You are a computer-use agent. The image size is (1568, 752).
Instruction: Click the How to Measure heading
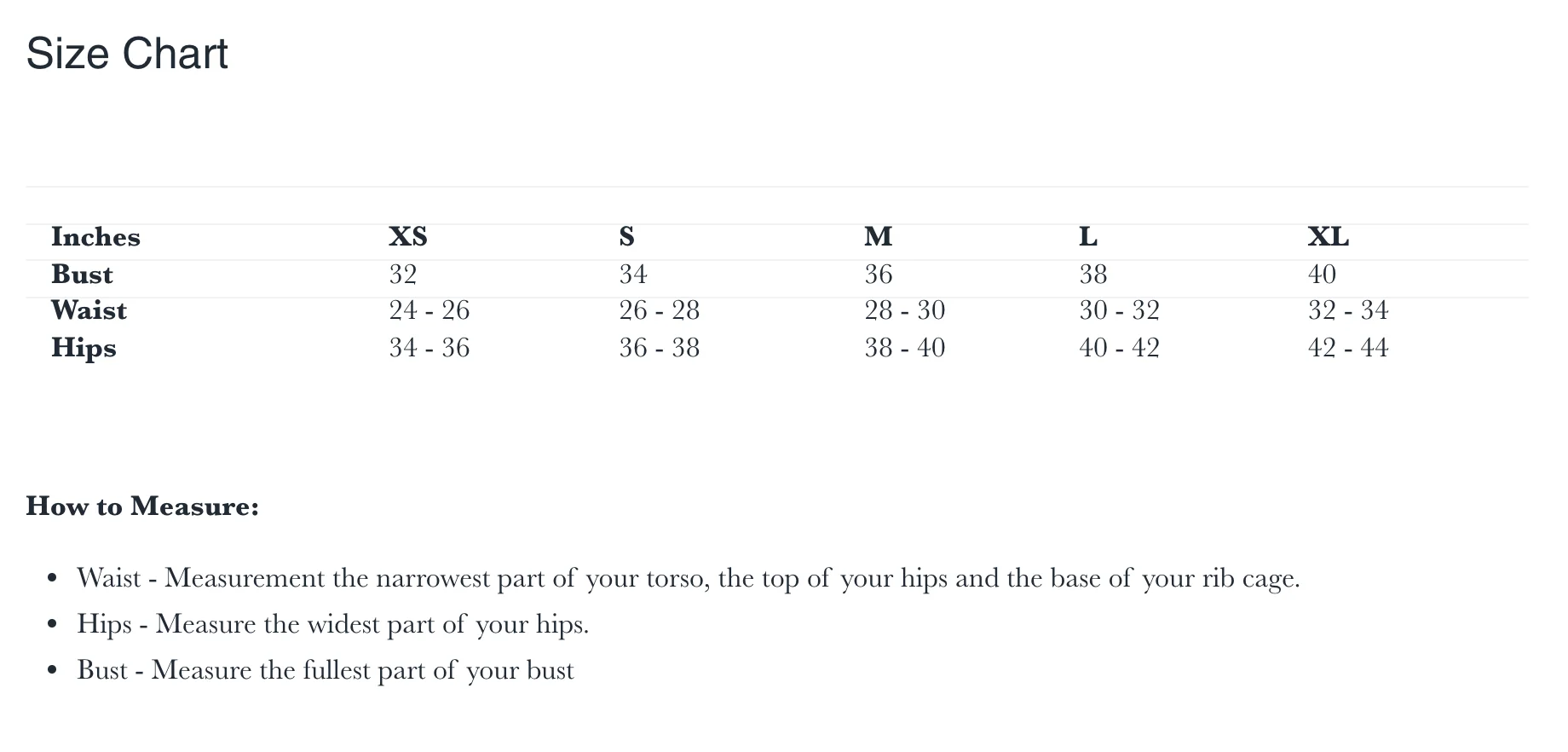coord(142,506)
